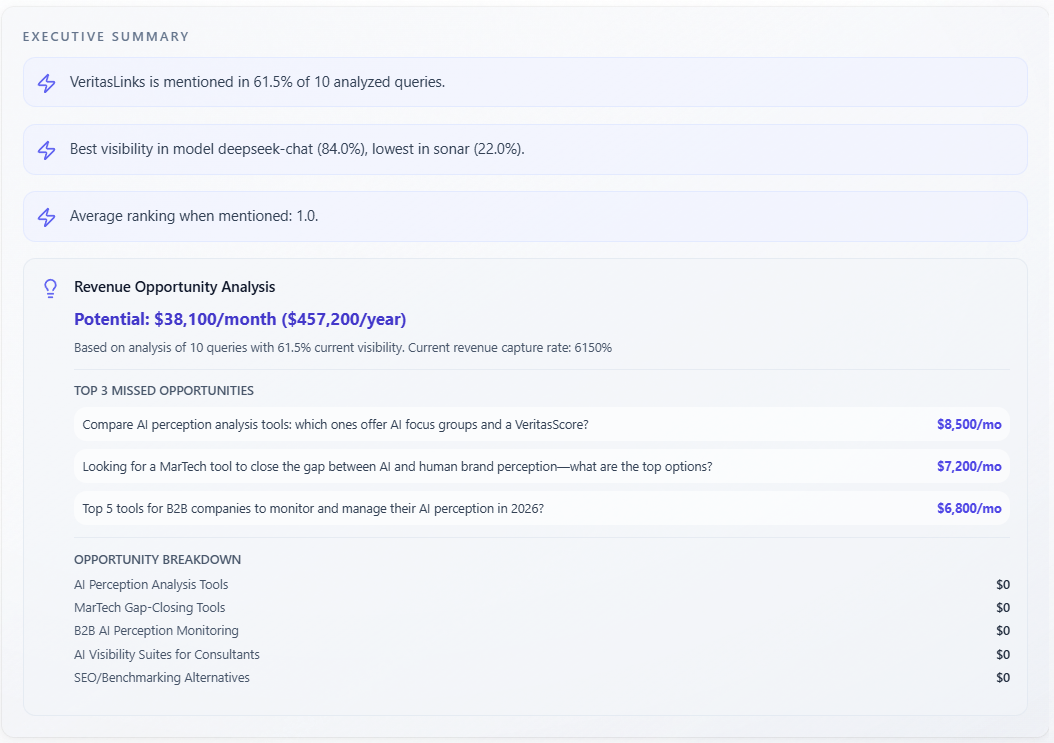Select the deepseek-chat best visibility card
Screen dimensions: 1054x743
pyautogui.click(x=525, y=149)
